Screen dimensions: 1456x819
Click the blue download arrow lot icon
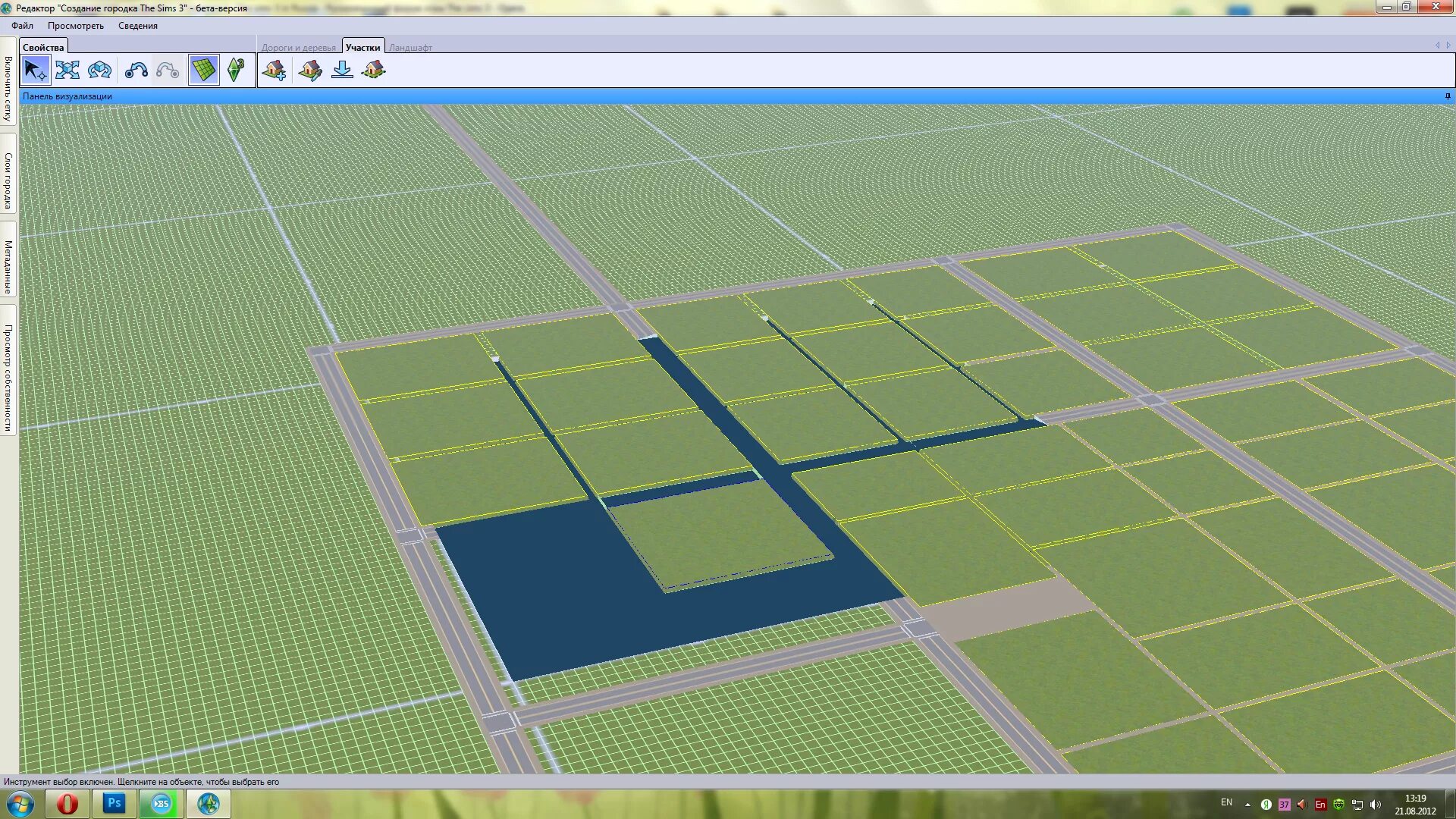[x=342, y=71]
